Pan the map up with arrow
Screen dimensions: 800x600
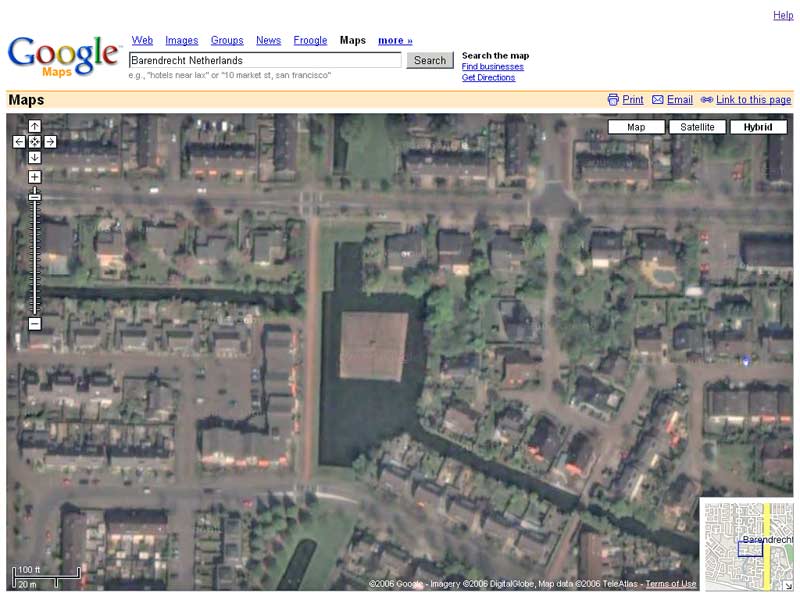[34, 126]
